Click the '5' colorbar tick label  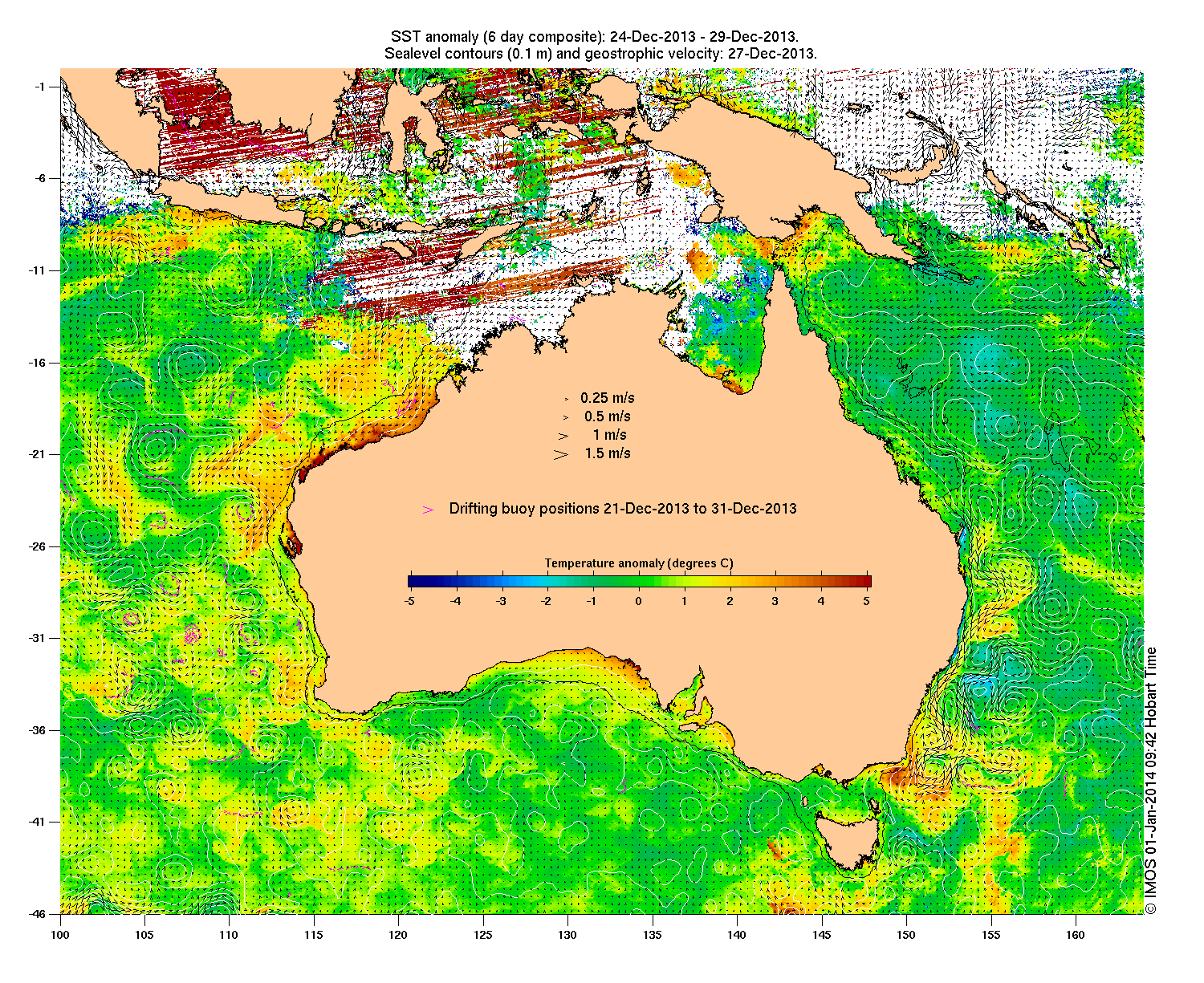(x=868, y=600)
